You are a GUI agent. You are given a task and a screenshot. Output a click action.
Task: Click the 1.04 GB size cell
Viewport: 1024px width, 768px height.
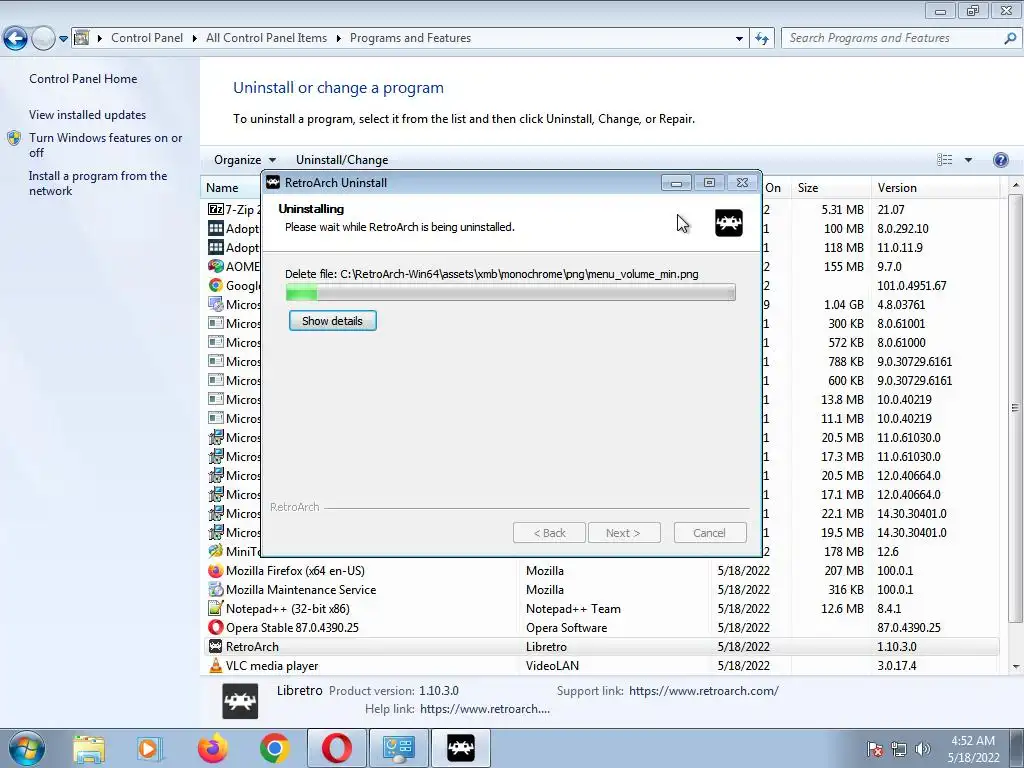844,305
